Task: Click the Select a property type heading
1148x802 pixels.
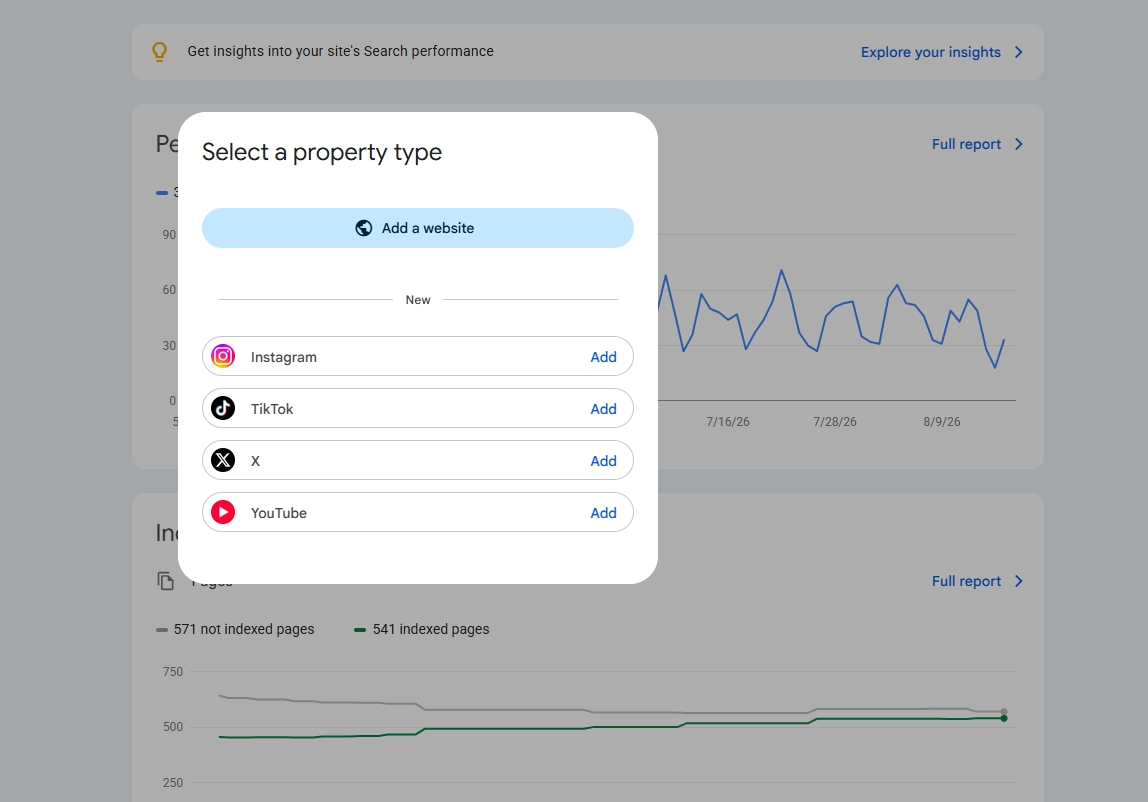Action: click(x=322, y=152)
